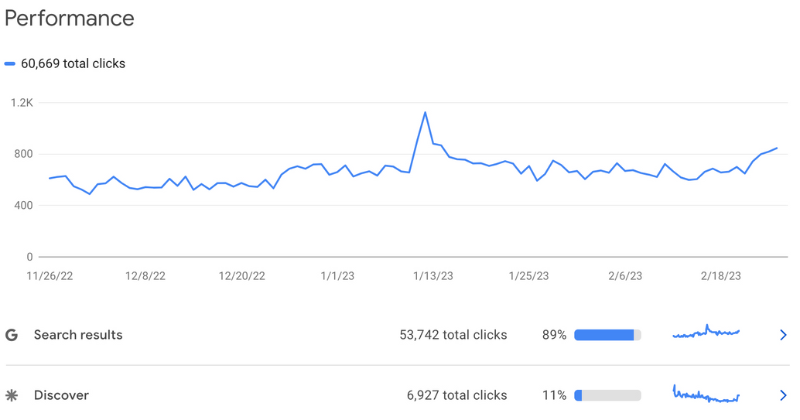Viewport: 800px width, 420px height.
Task: Click the 1.2K y-axis label
Action: point(22,102)
